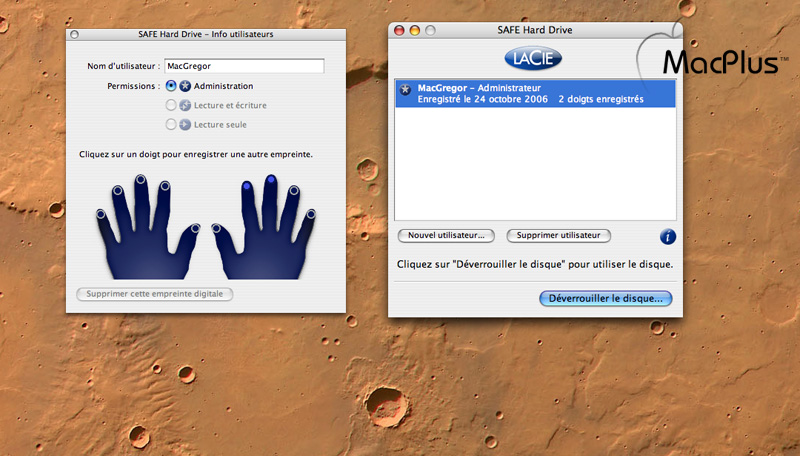Click the left hand index fingertip
Screen dimensions: 800x456
point(165,186)
